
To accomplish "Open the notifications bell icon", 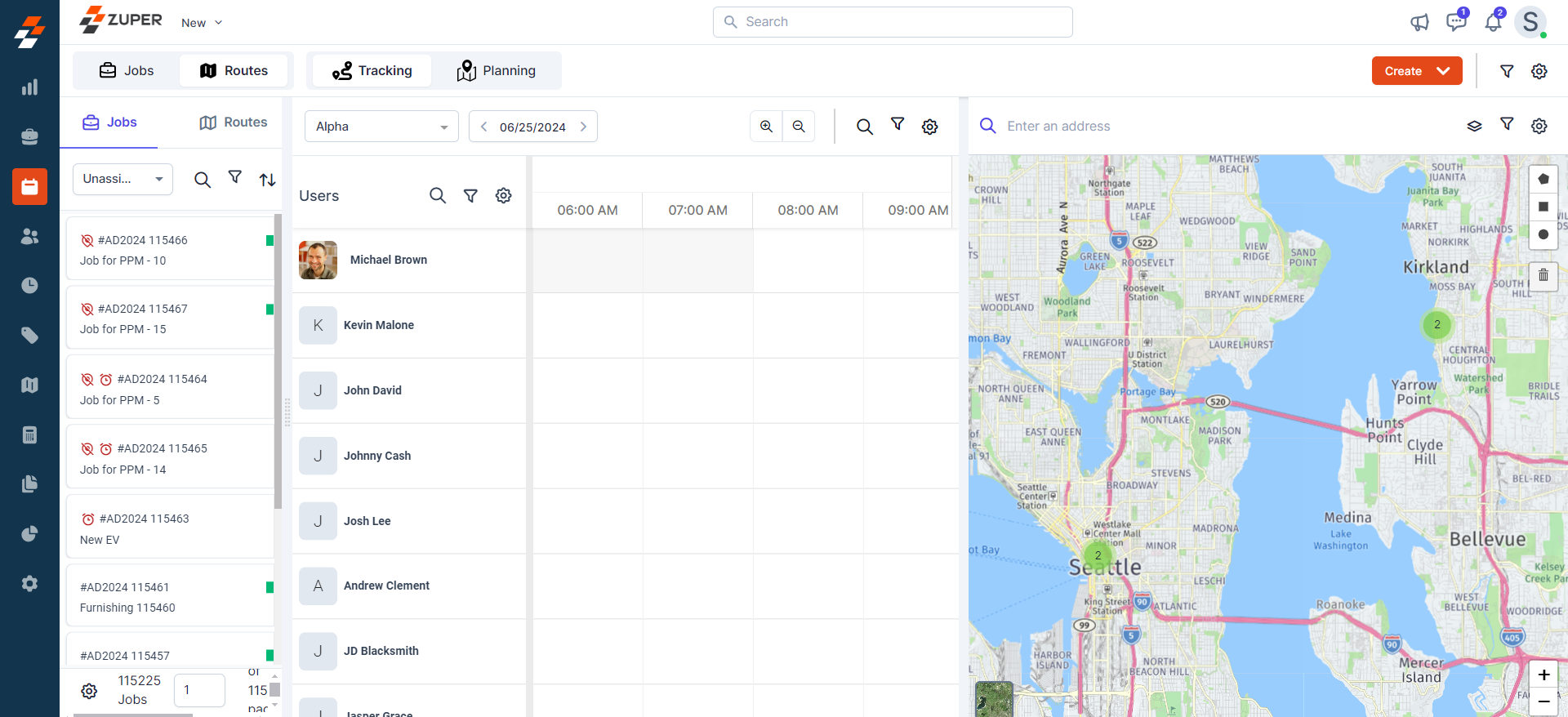I will pyautogui.click(x=1493, y=22).
